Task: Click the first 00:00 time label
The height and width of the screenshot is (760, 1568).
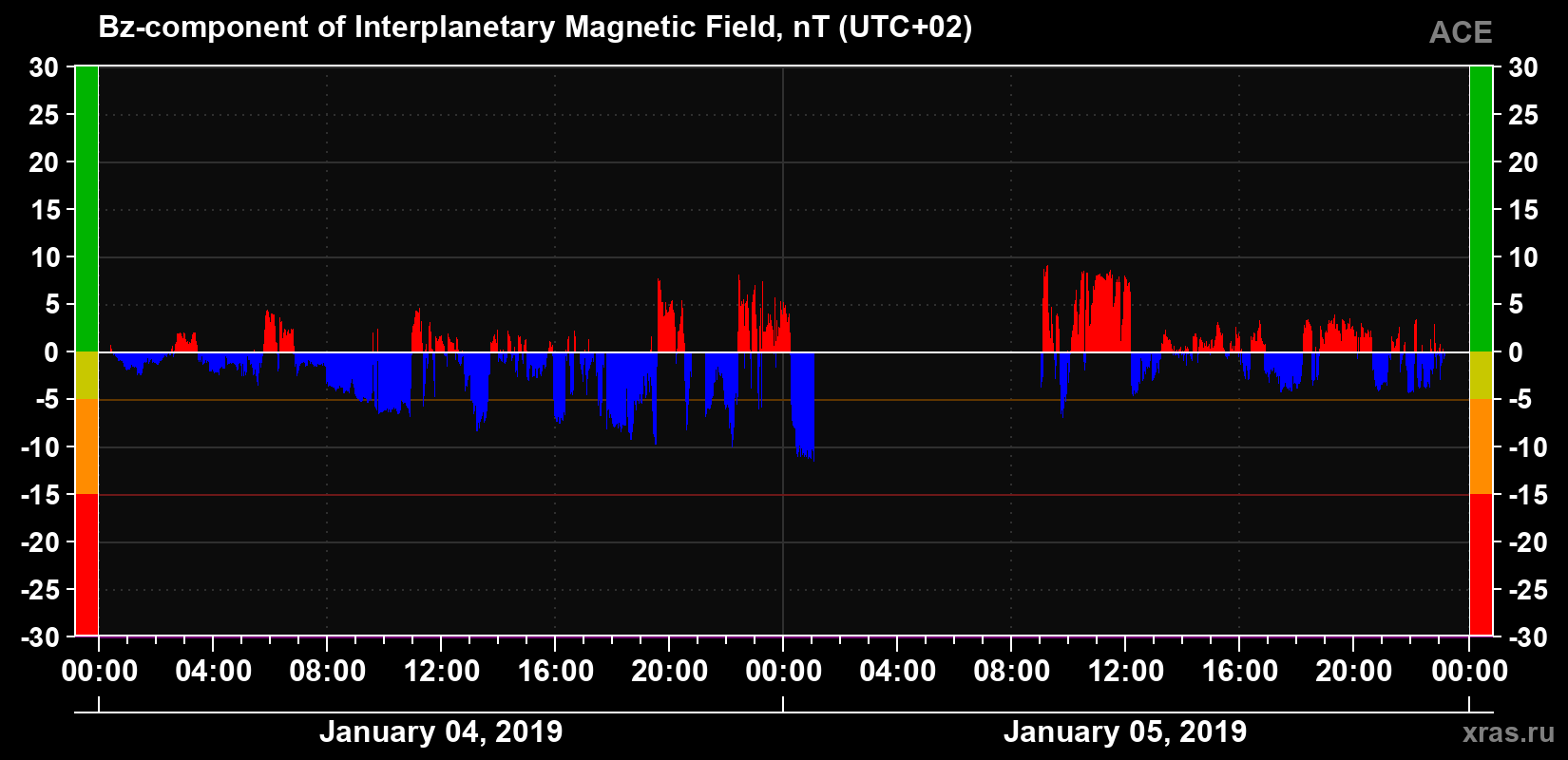Action: click(99, 672)
